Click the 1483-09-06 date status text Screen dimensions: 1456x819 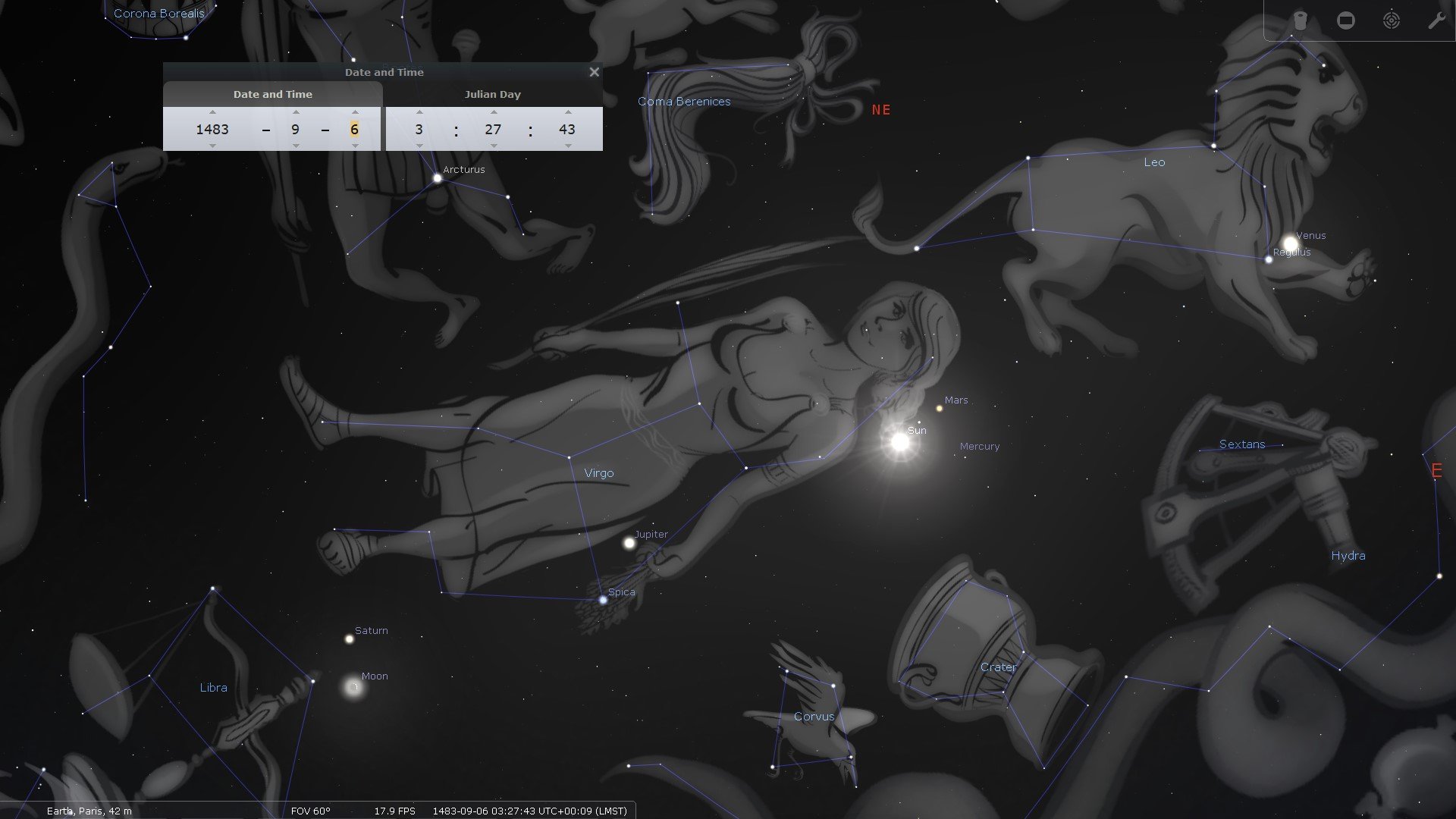tap(530, 811)
